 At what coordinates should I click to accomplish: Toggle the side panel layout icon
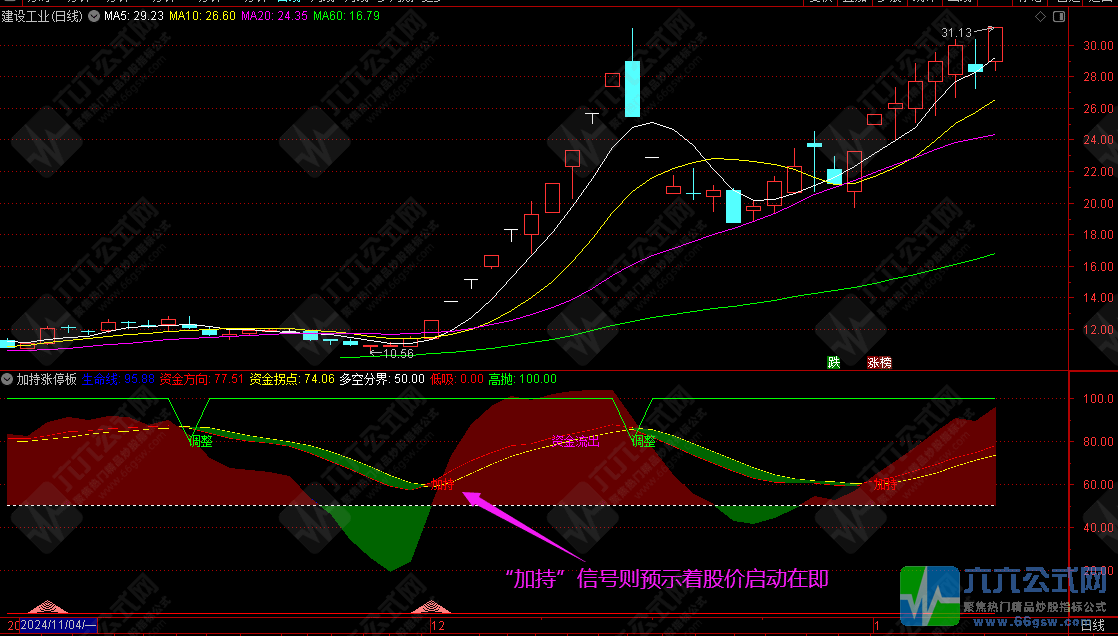click(x=1061, y=17)
